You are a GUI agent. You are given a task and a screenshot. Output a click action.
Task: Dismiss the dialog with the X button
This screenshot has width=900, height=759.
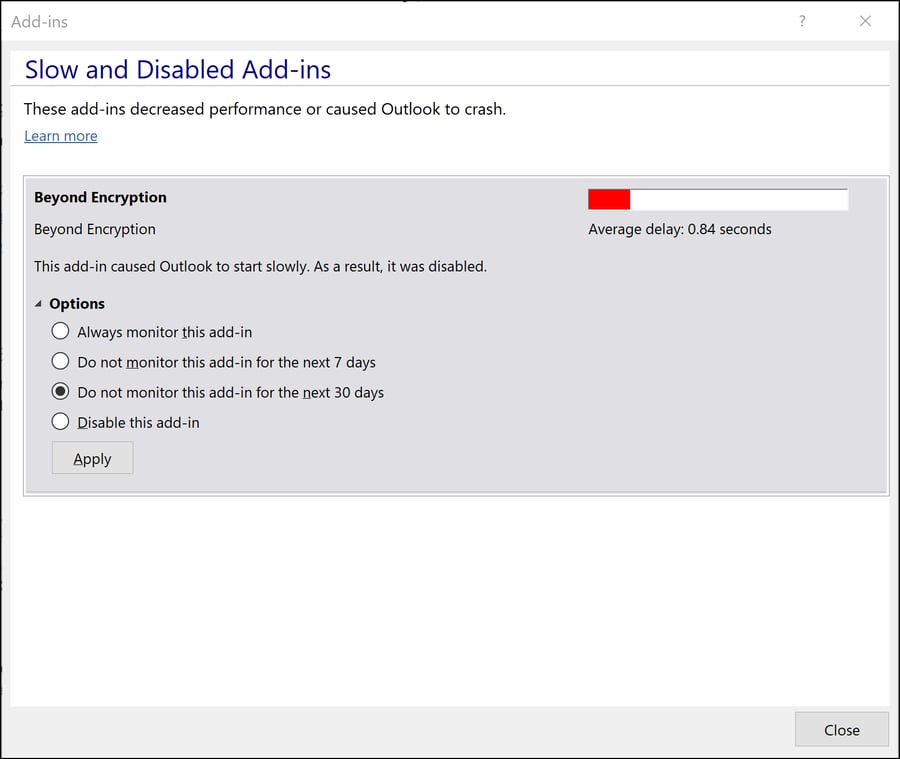[865, 21]
